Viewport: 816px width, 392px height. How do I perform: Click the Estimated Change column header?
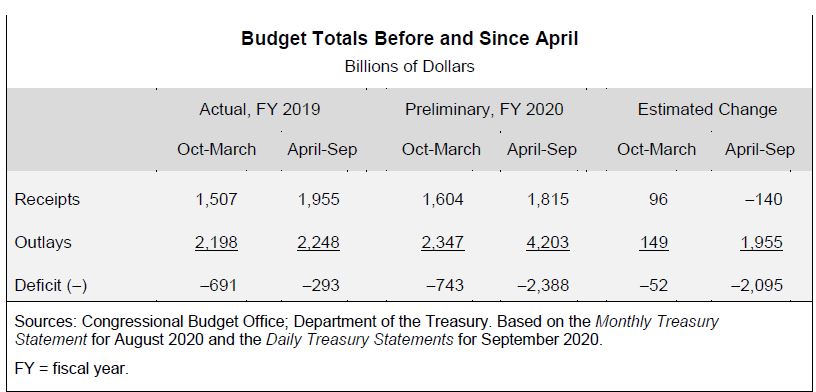[707, 109]
